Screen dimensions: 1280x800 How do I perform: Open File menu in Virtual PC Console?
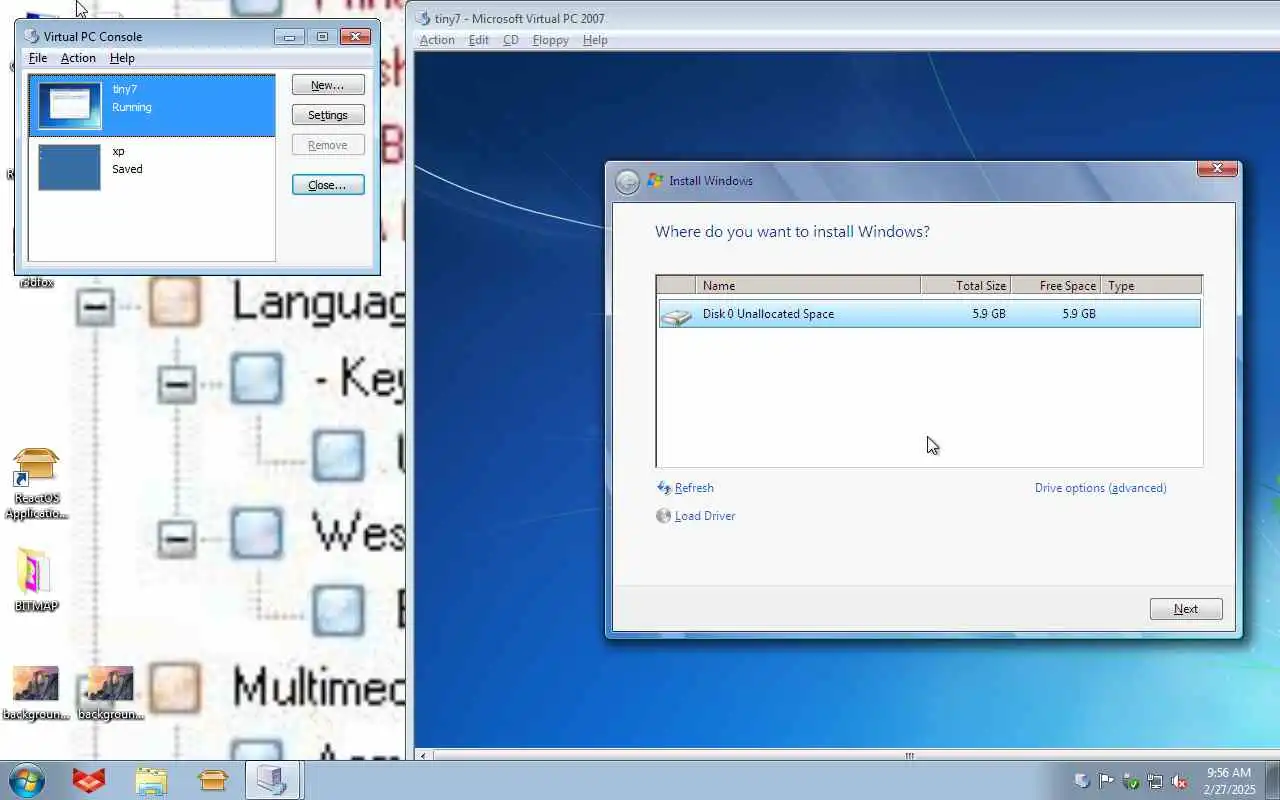click(x=38, y=58)
